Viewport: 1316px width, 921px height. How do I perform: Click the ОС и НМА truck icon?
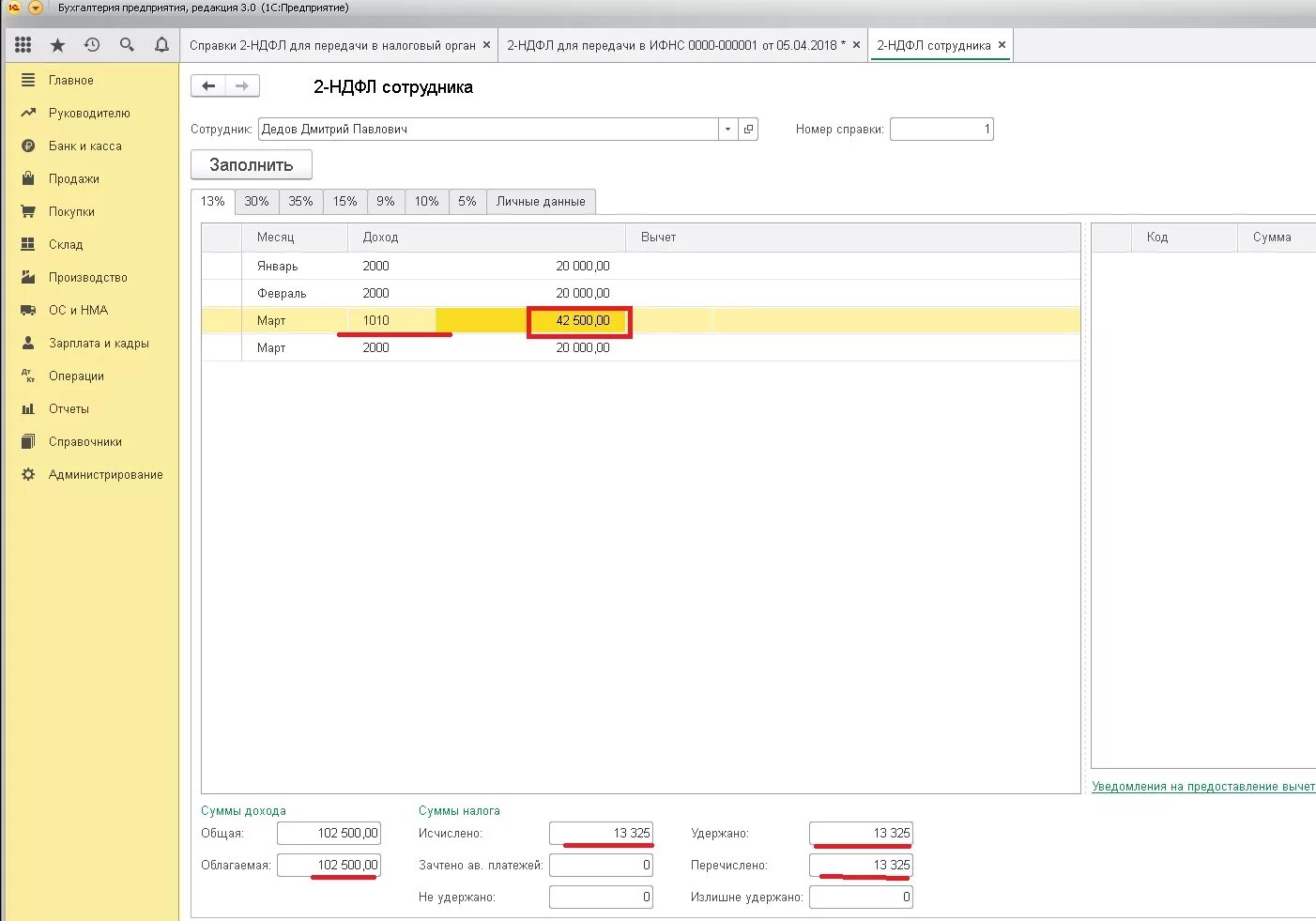pyautogui.click(x=28, y=310)
